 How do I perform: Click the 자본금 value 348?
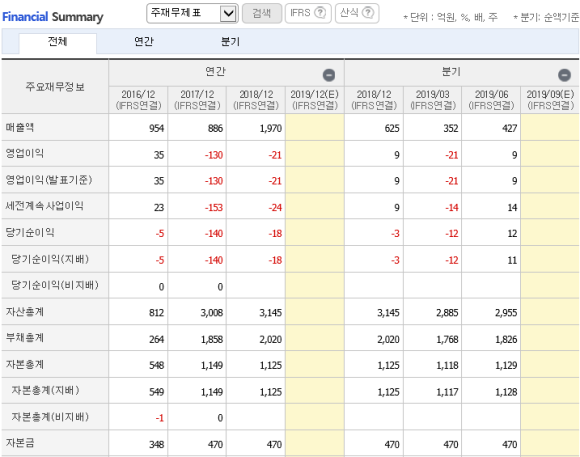(156, 444)
